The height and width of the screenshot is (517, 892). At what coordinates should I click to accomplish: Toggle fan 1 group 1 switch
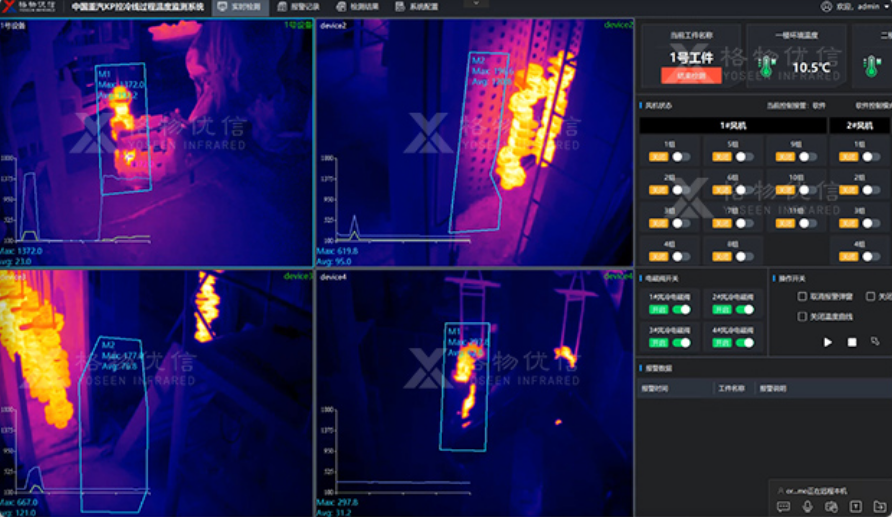680,157
